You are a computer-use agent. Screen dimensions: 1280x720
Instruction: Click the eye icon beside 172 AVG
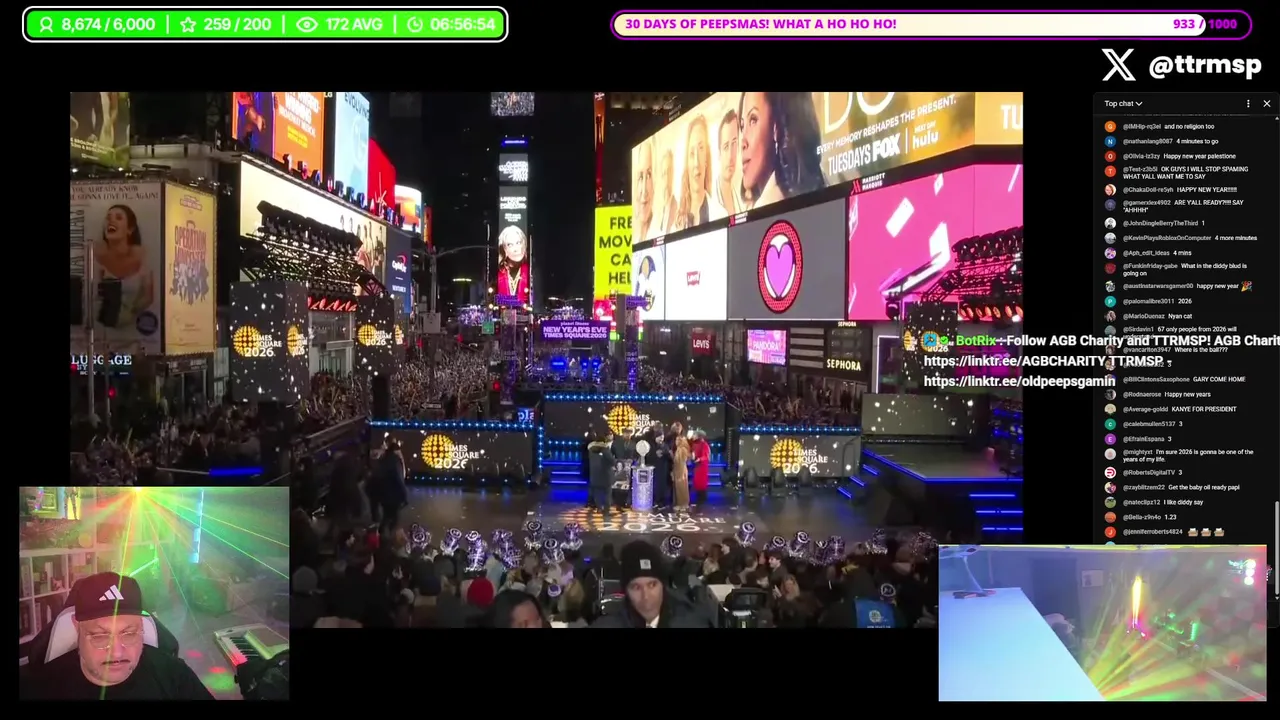pyautogui.click(x=307, y=24)
